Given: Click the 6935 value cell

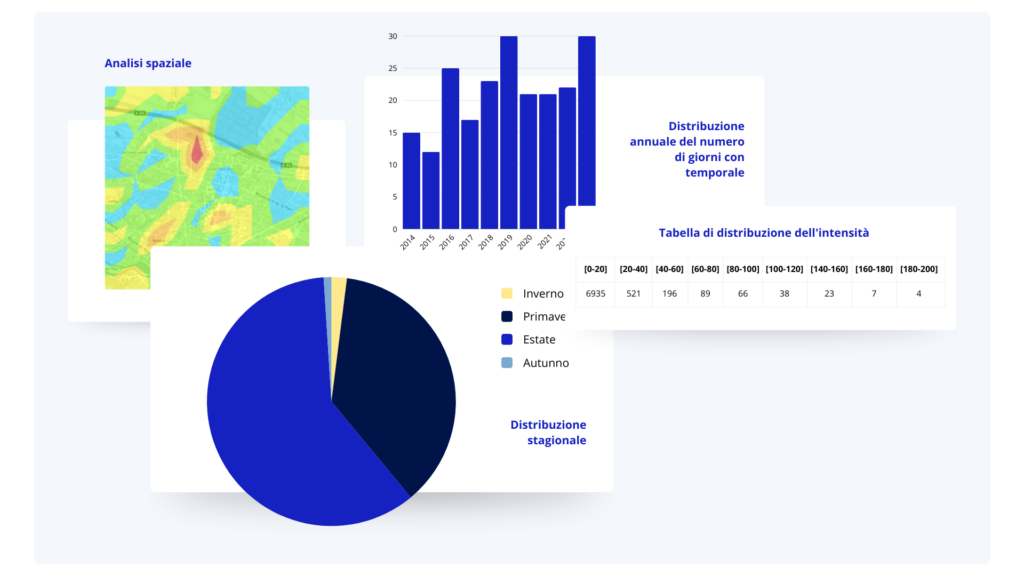Looking at the screenshot, I should (596, 294).
